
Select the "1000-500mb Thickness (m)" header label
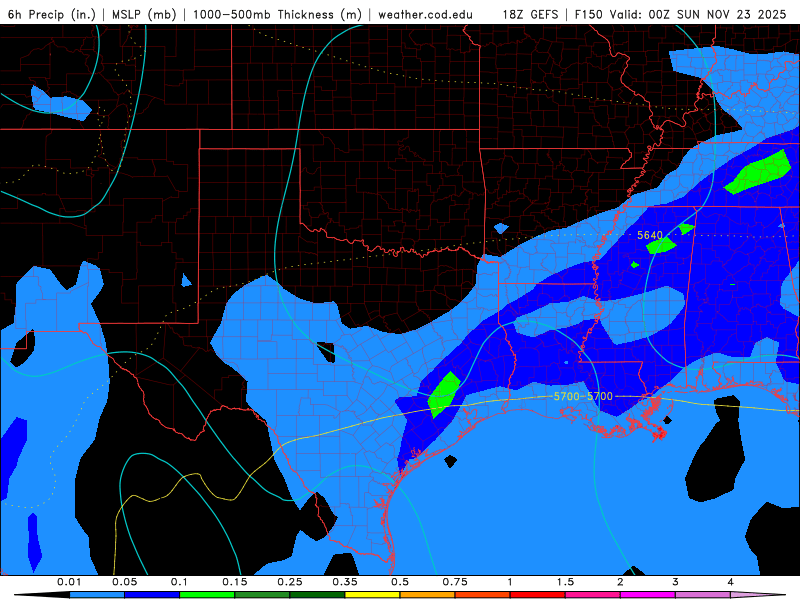pyautogui.click(x=277, y=14)
